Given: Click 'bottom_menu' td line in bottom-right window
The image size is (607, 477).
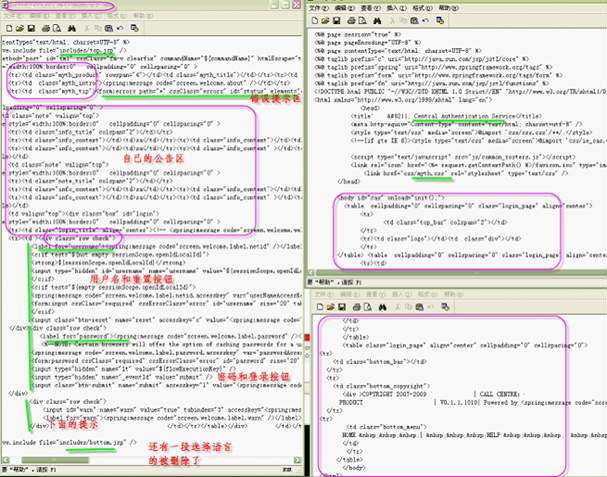Looking at the screenshot, I should coord(387,427).
